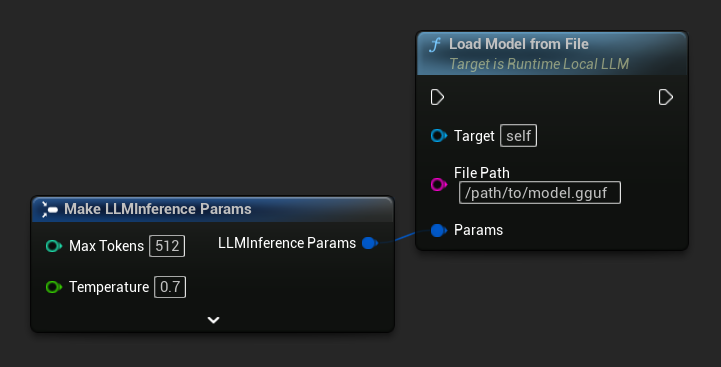Click the Target input pin
Viewport: 721px width, 367px height.
pyautogui.click(x=439, y=136)
